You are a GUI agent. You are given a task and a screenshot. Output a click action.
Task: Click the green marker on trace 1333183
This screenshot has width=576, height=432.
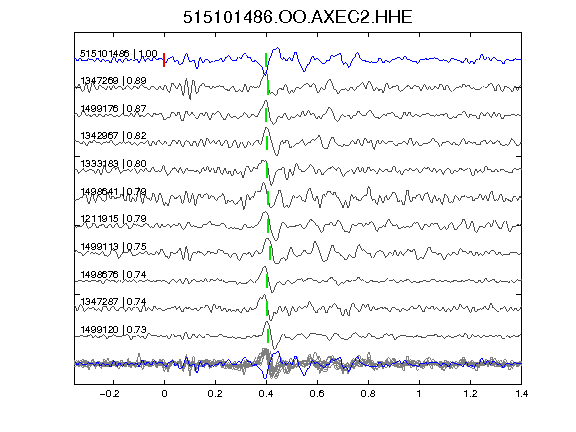click(267, 170)
